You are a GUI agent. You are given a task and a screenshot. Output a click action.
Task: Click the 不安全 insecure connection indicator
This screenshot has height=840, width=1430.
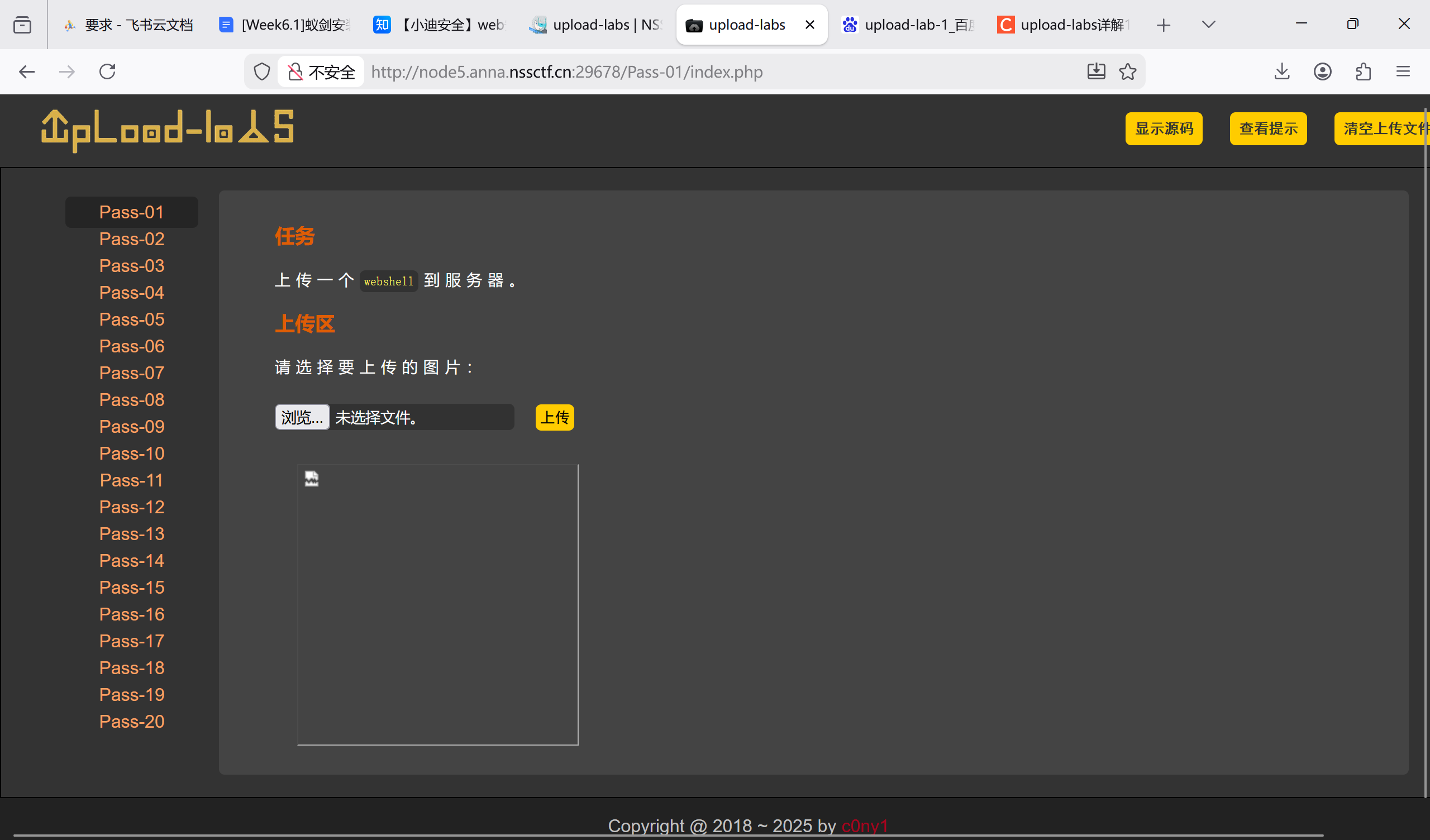pyautogui.click(x=321, y=72)
